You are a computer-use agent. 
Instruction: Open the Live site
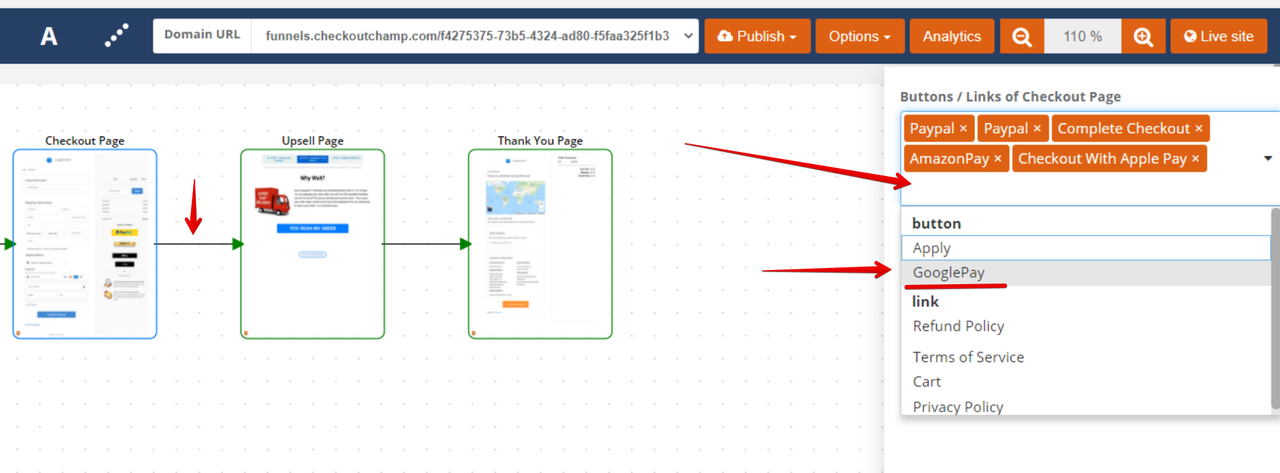coord(1217,37)
